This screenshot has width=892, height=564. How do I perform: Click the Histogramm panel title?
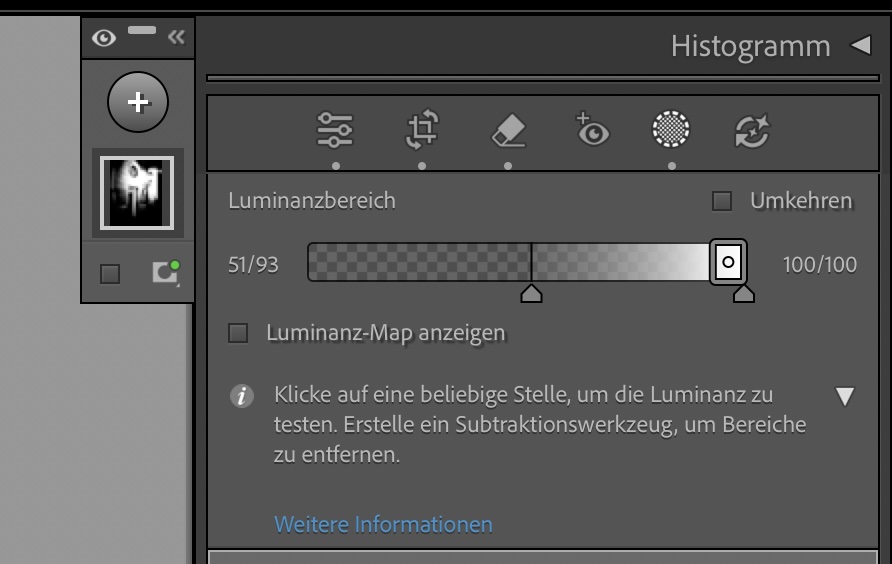pos(750,45)
